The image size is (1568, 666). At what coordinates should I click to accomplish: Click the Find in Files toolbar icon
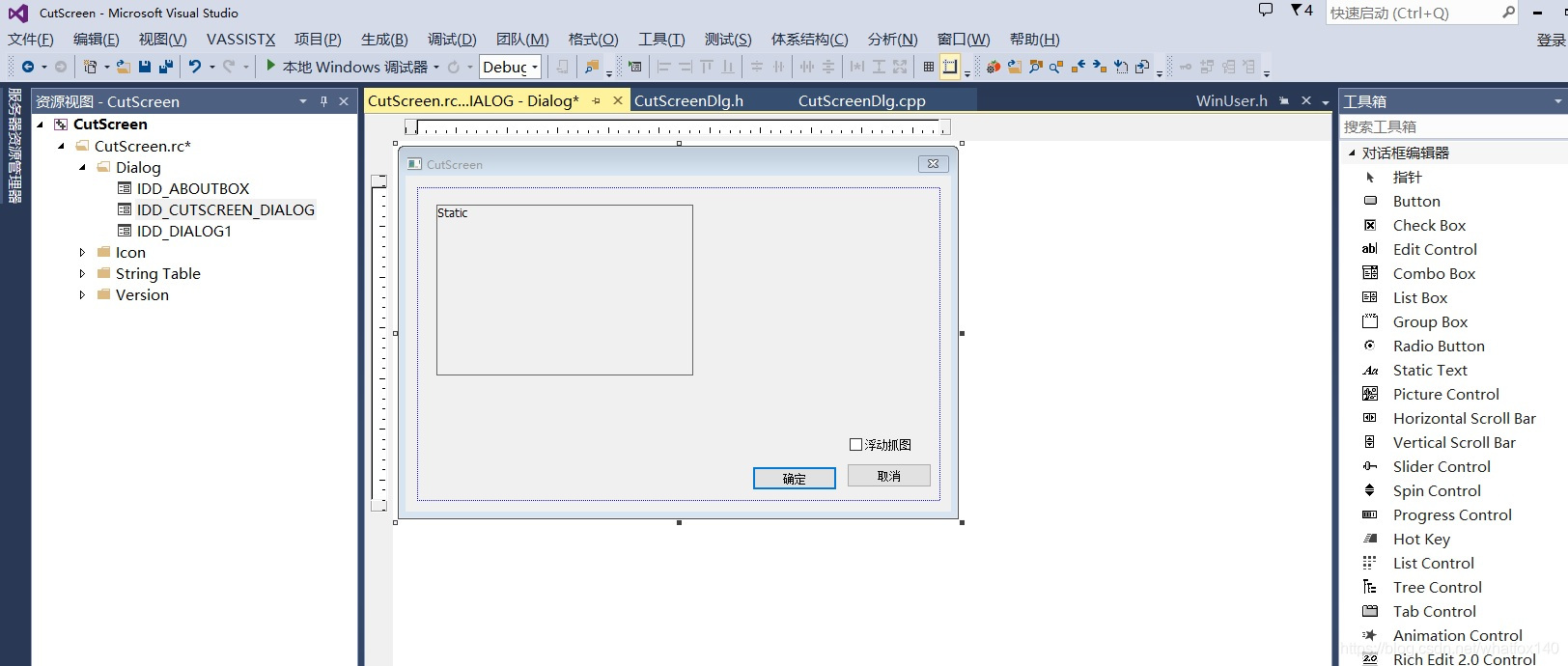pos(592,67)
